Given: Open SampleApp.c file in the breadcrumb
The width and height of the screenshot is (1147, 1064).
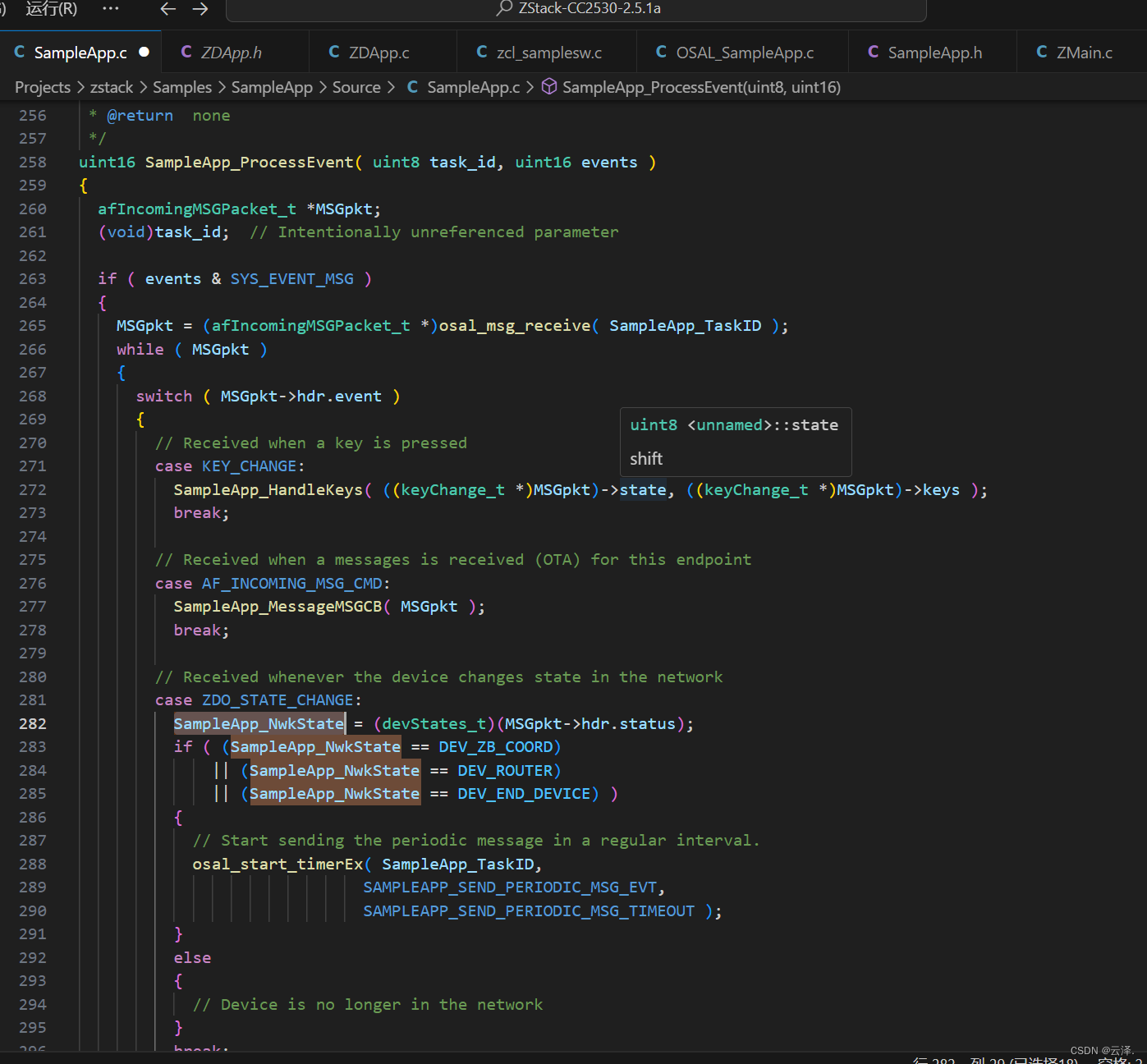Looking at the screenshot, I should point(474,87).
